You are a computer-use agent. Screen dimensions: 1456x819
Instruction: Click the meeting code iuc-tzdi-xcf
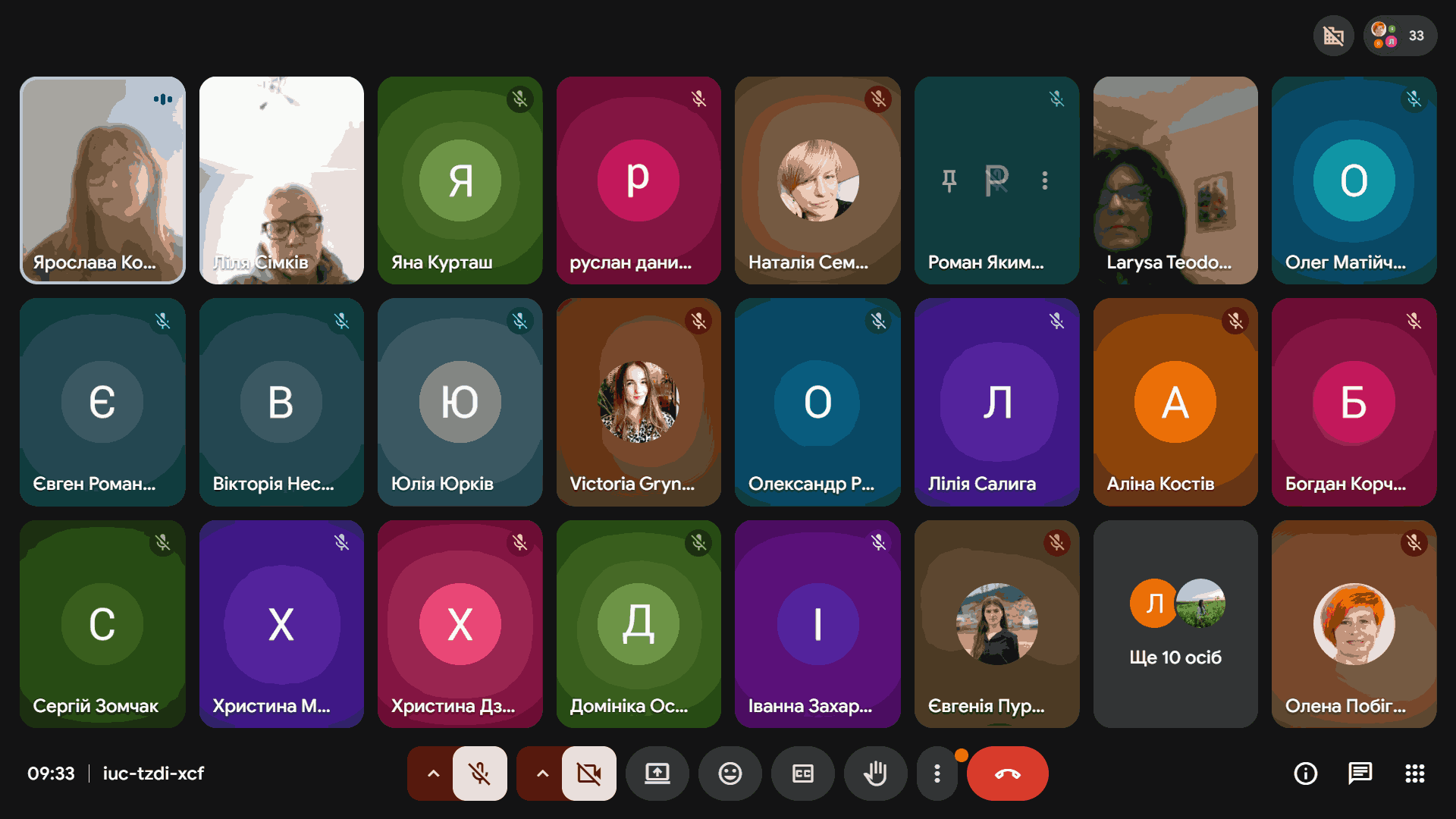(153, 773)
